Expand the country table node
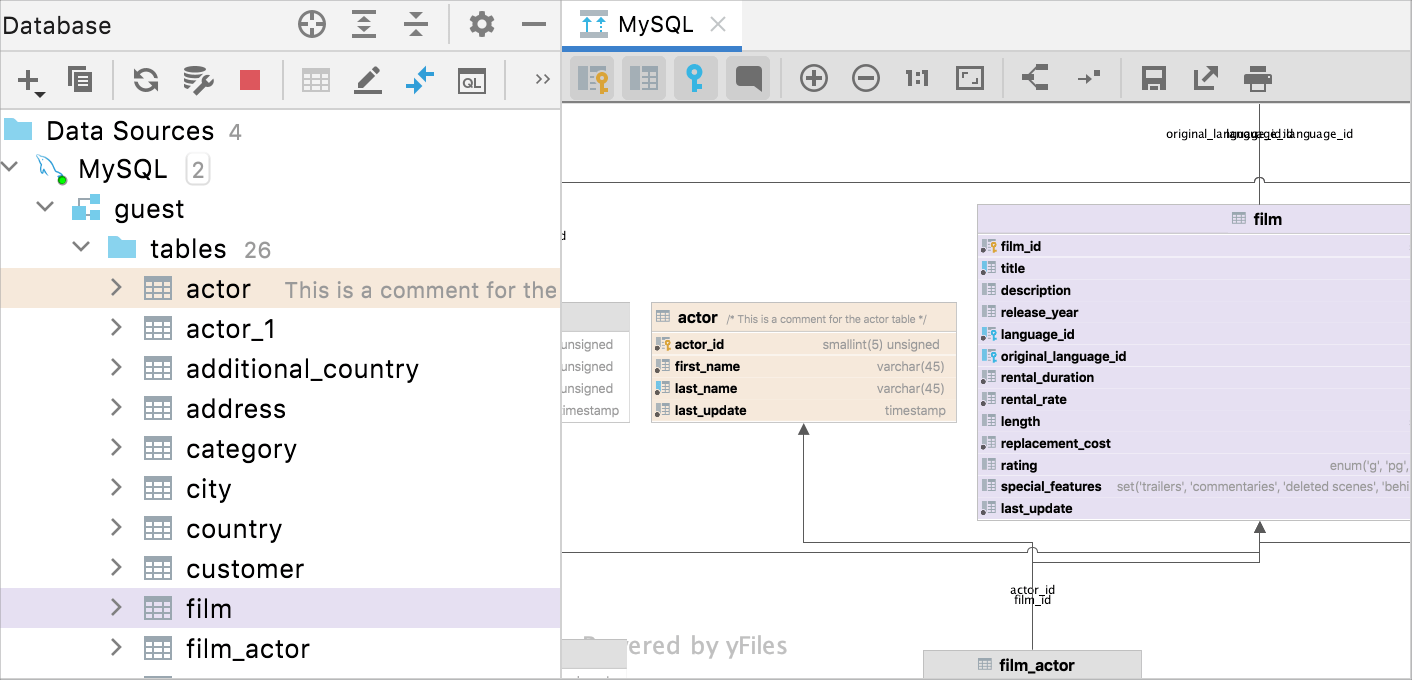 coord(116,528)
